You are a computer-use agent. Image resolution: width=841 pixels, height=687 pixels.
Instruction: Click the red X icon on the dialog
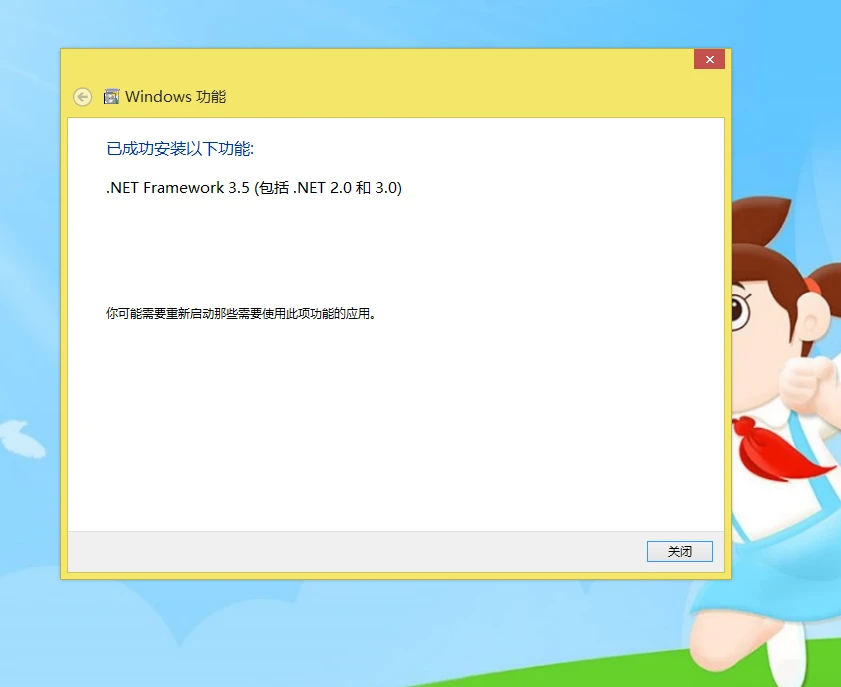709,59
